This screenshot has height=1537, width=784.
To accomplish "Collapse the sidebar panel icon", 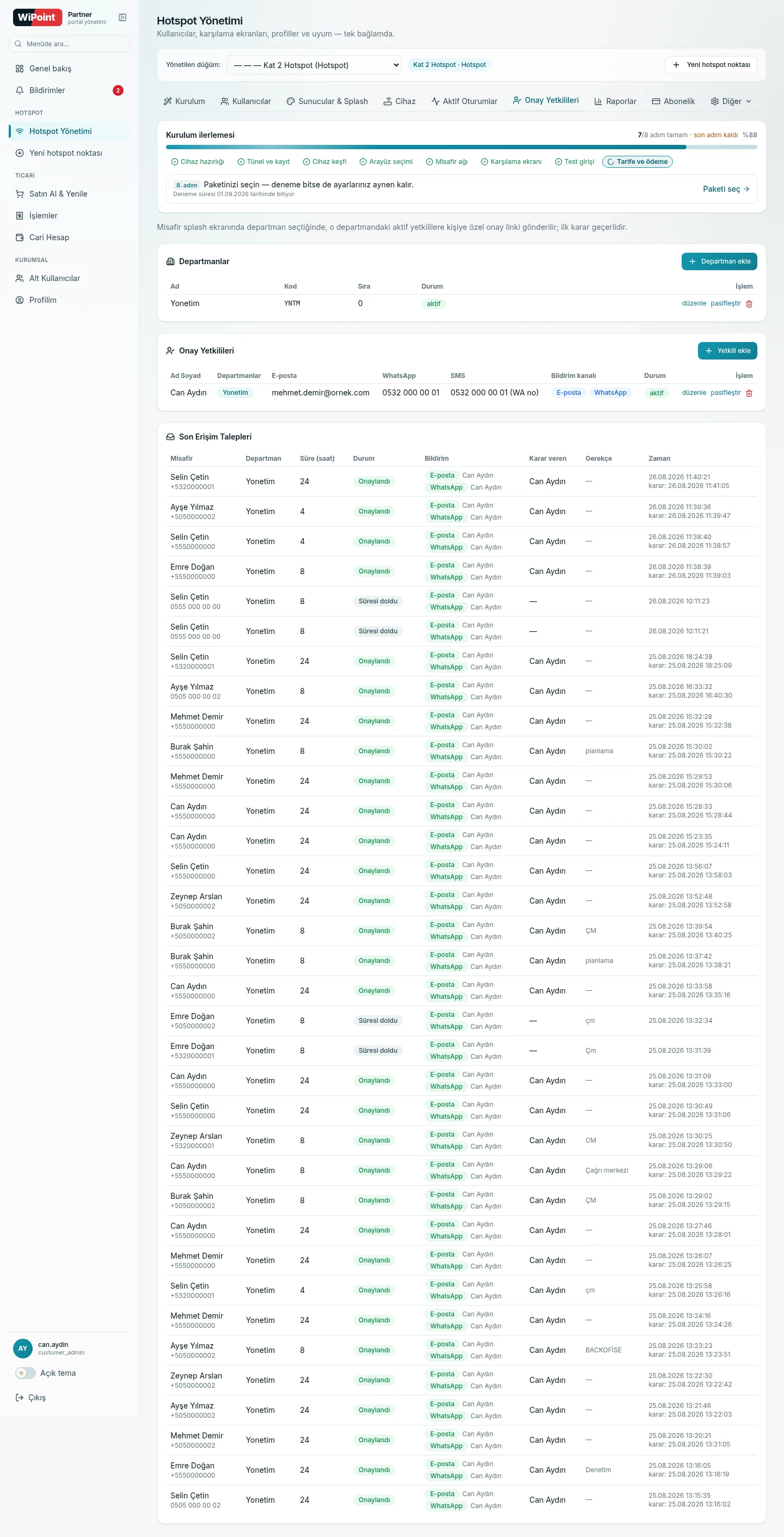I will (x=122, y=17).
